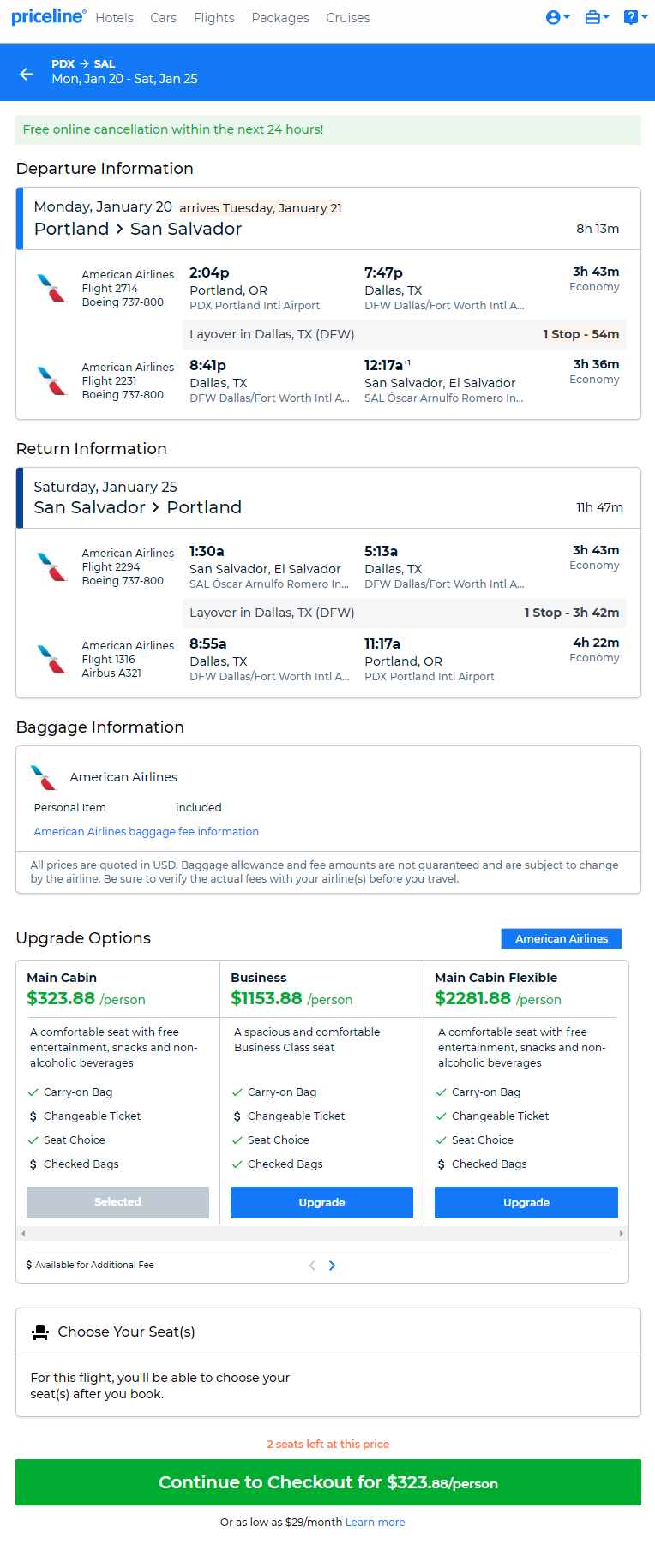The image size is (655, 1568).
Task: Click the Priceline logo
Action: point(49,16)
